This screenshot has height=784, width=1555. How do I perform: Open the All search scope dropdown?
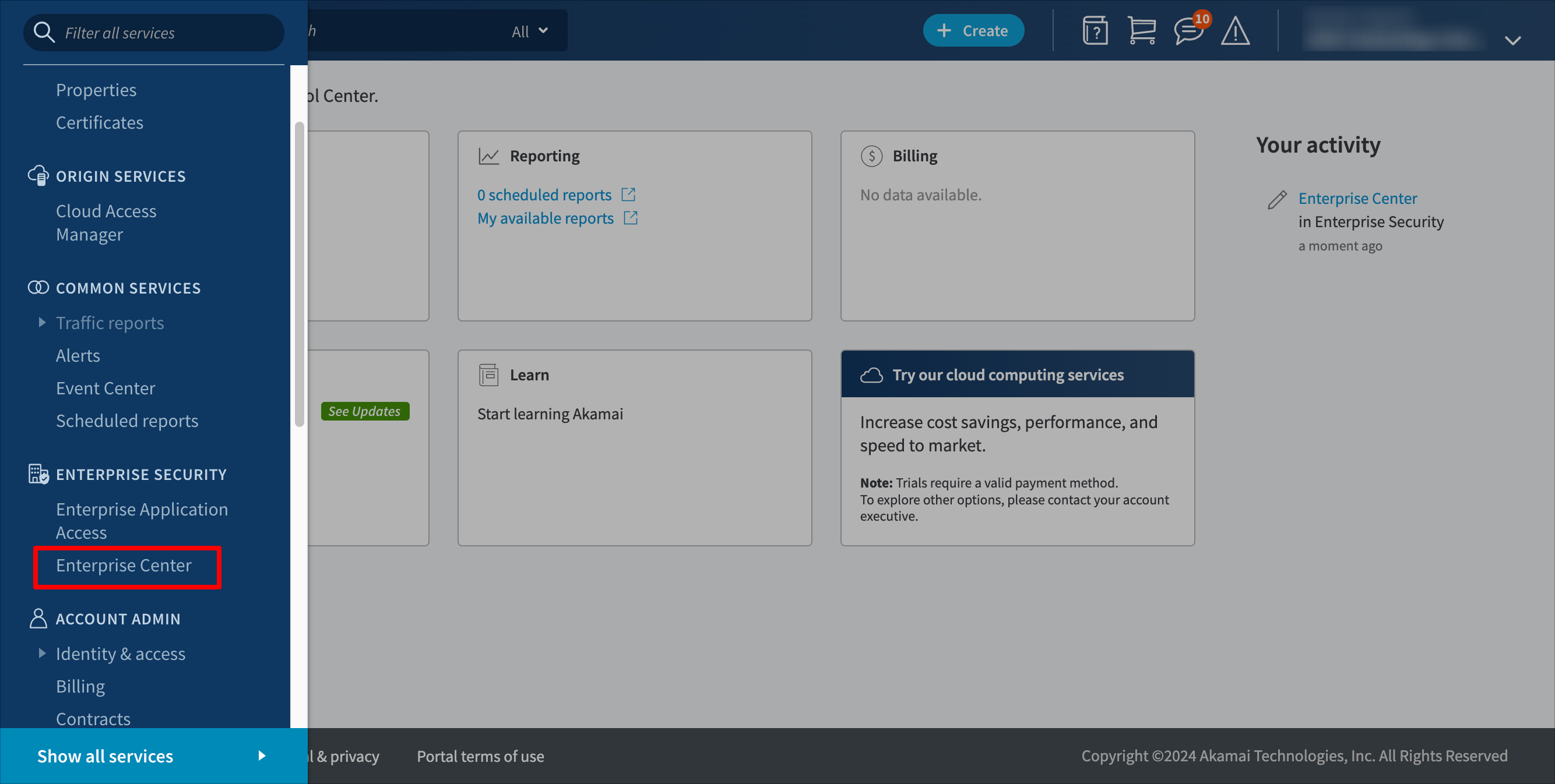(x=529, y=31)
